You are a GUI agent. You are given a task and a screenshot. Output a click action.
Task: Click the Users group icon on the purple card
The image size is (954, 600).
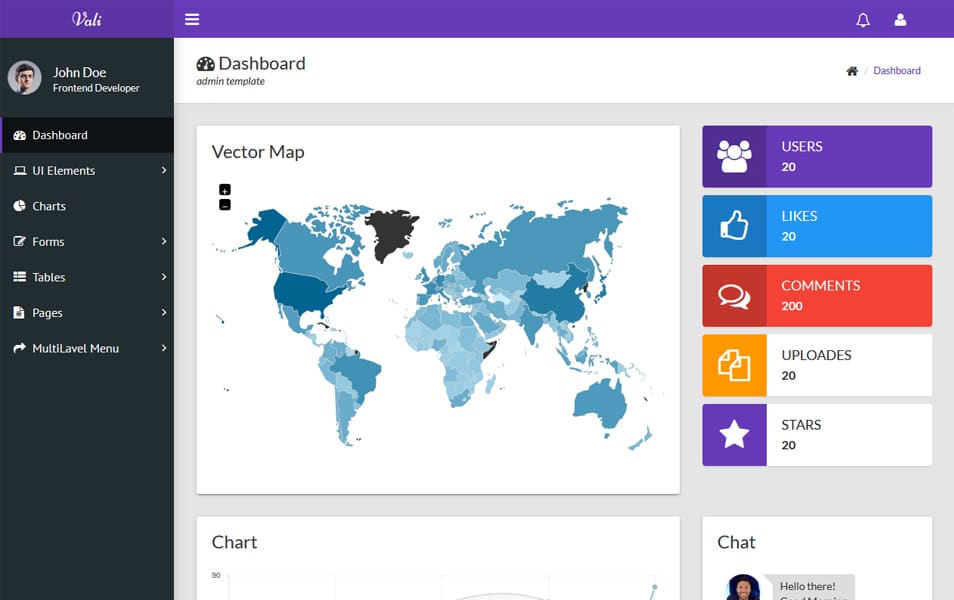734,156
